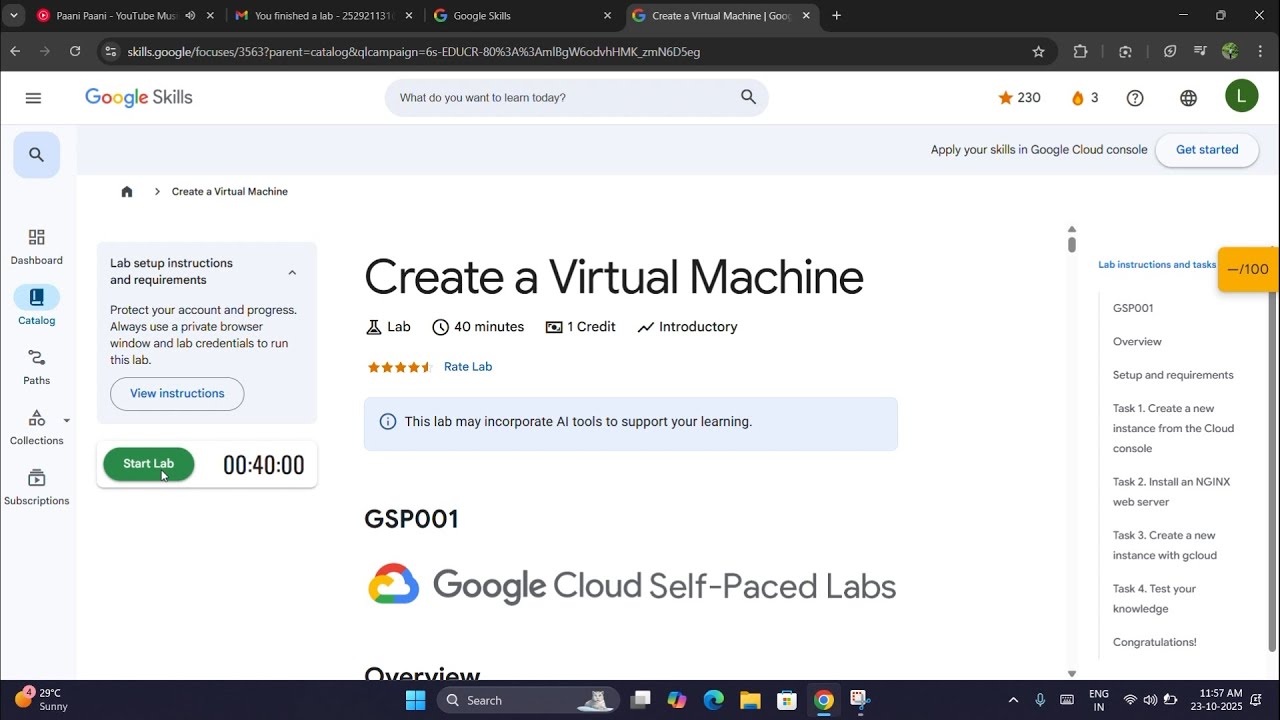The height and width of the screenshot is (720, 1280).
Task: Switch to the You finished a lab Gmail tab
Action: (x=325, y=16)
